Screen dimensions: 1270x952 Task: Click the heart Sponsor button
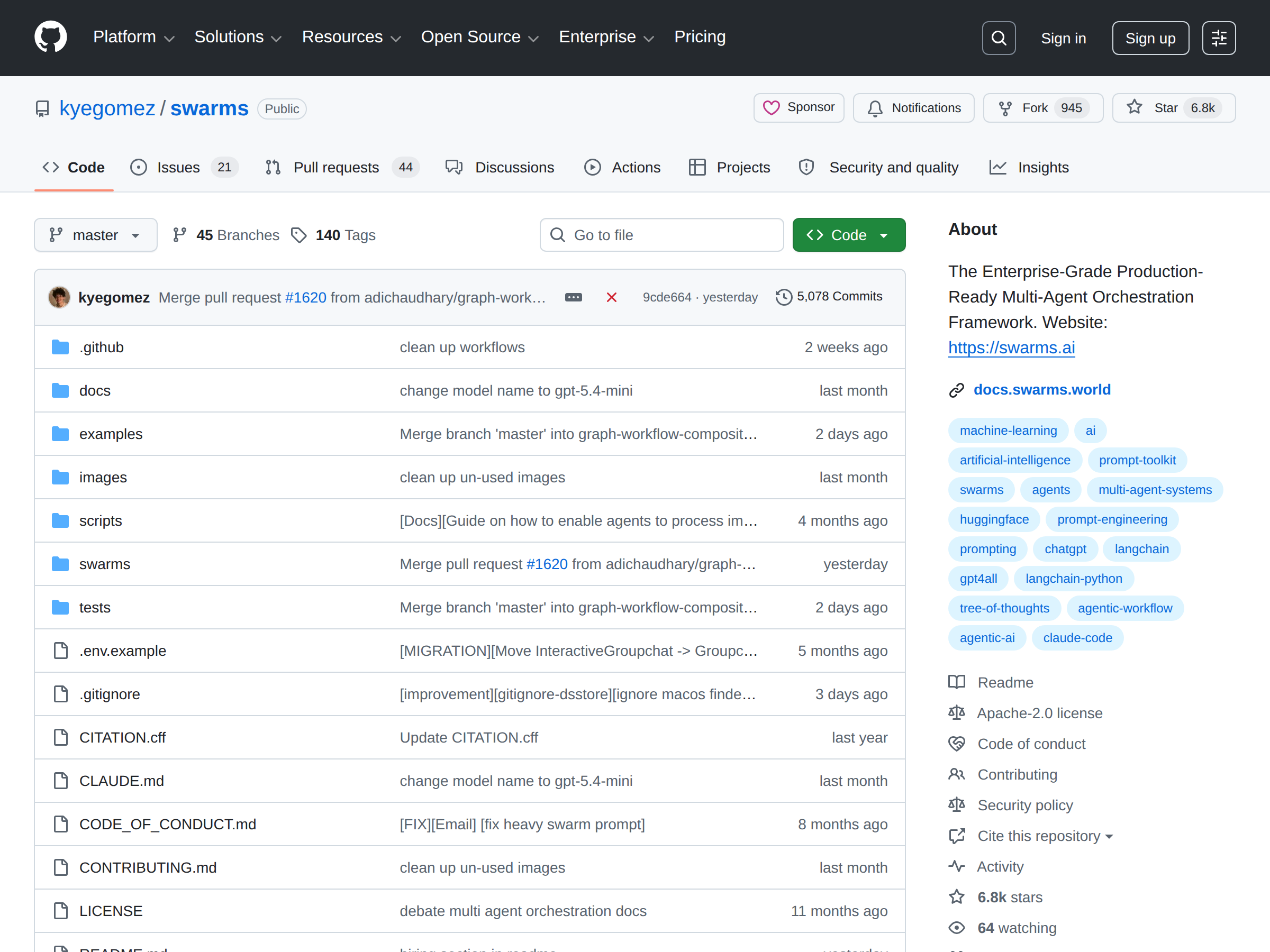799,107
